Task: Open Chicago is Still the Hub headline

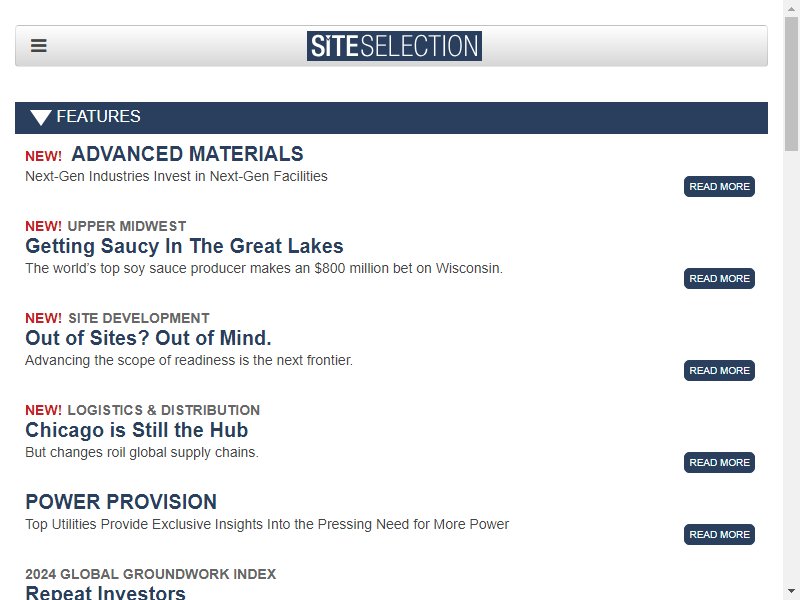Action: [137, 430]
